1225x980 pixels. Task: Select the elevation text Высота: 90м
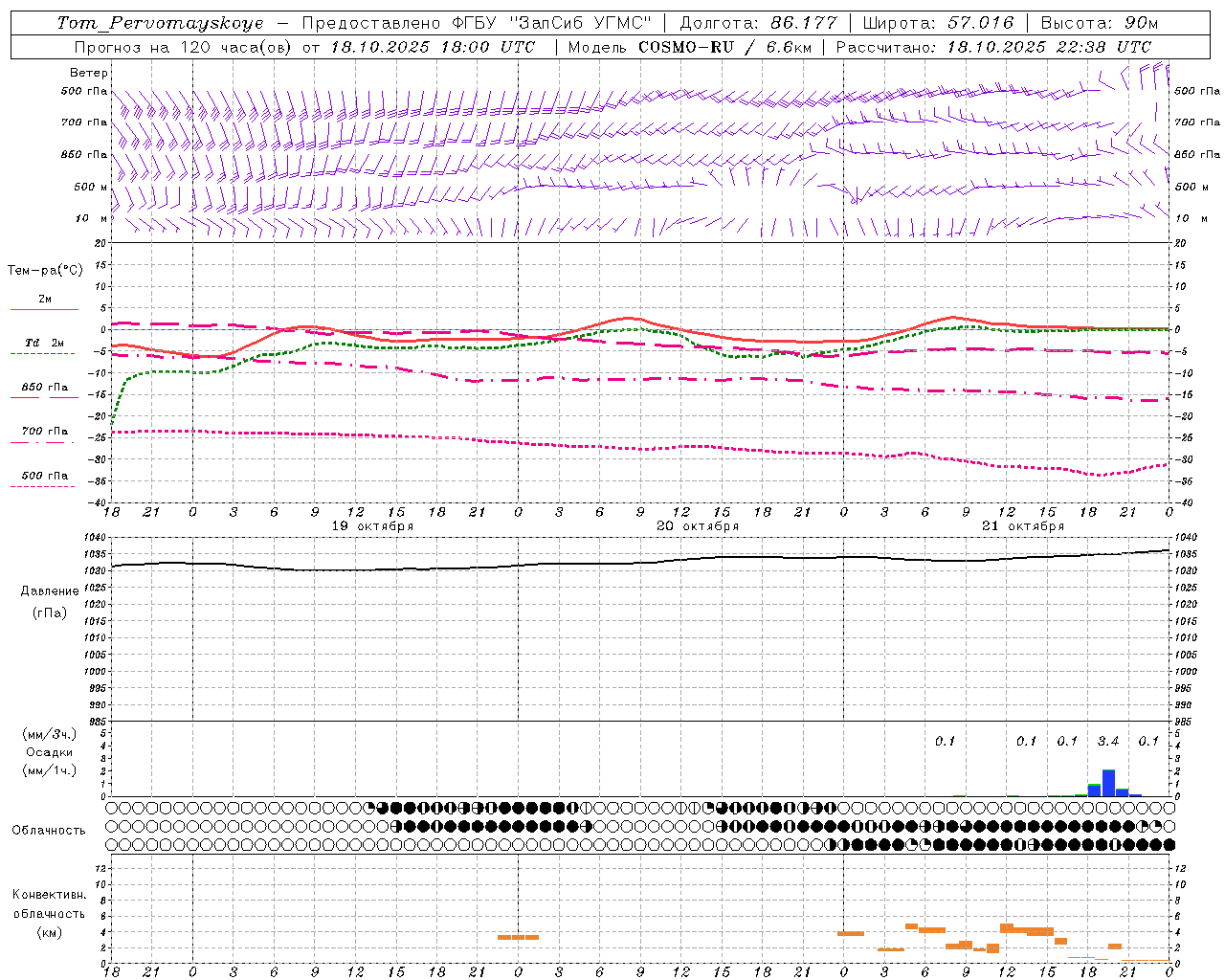(x=1099, y=23)
